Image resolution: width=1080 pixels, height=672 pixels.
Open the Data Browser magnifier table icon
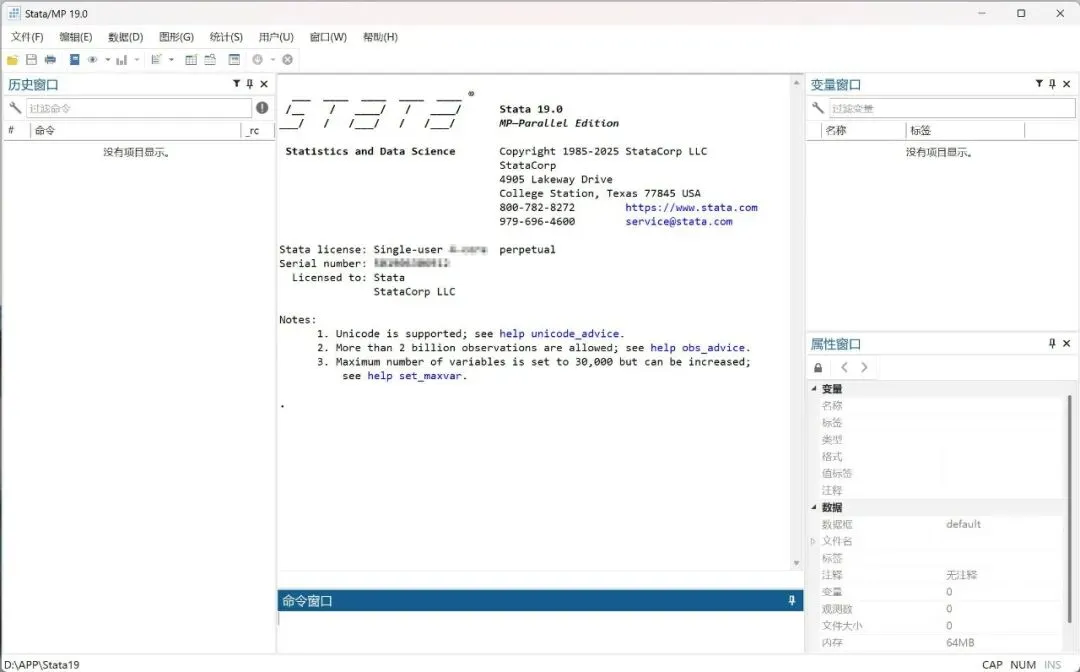pyautogui.click(x=210, y=60)
